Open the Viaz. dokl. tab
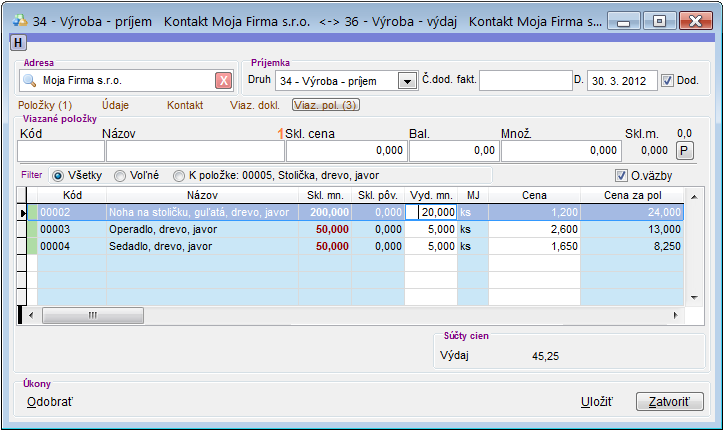The height and width of the screenshot is (431, 724). click(255, 105)
